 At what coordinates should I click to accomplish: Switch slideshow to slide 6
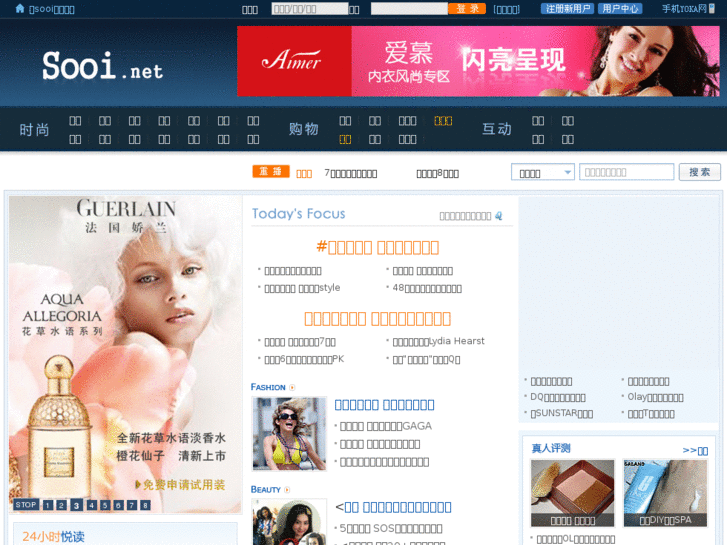click(x=119, y=505)
